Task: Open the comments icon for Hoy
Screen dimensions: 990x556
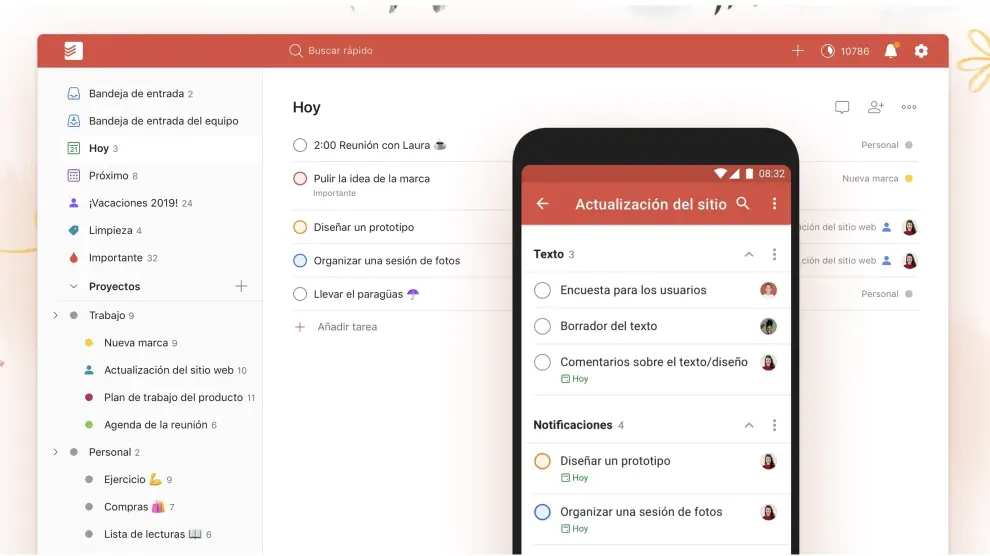Action: pos(842,107)
